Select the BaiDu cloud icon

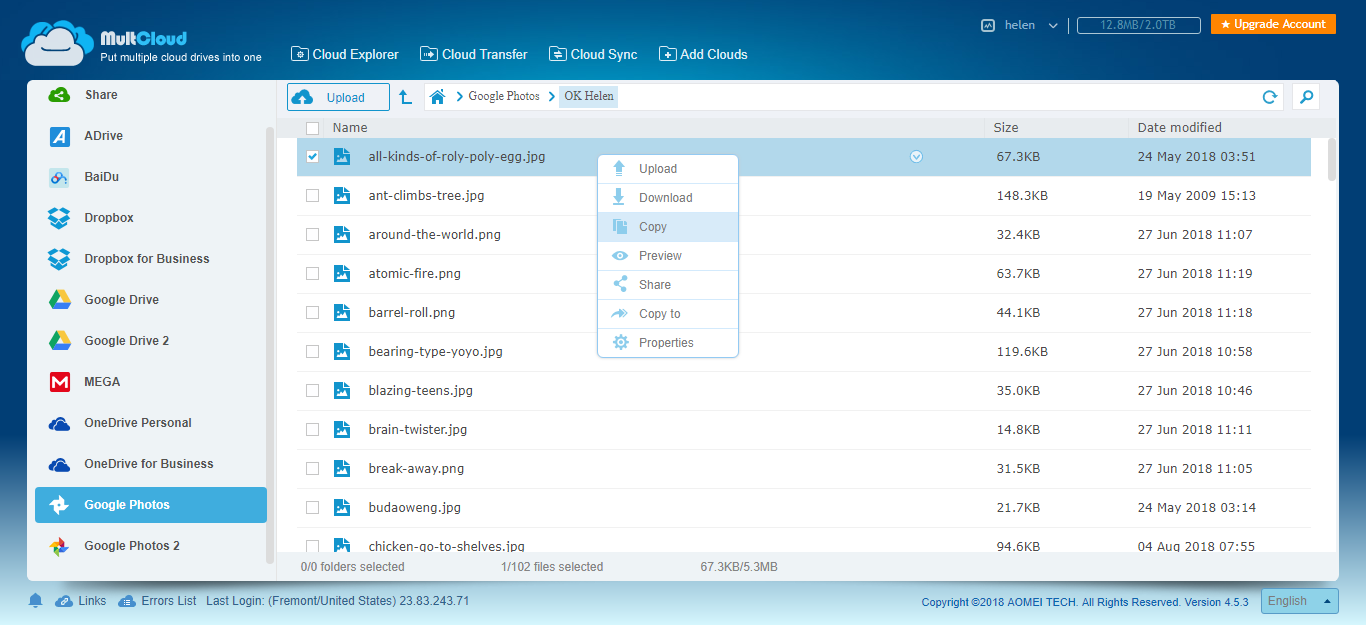tap(60, 178)
